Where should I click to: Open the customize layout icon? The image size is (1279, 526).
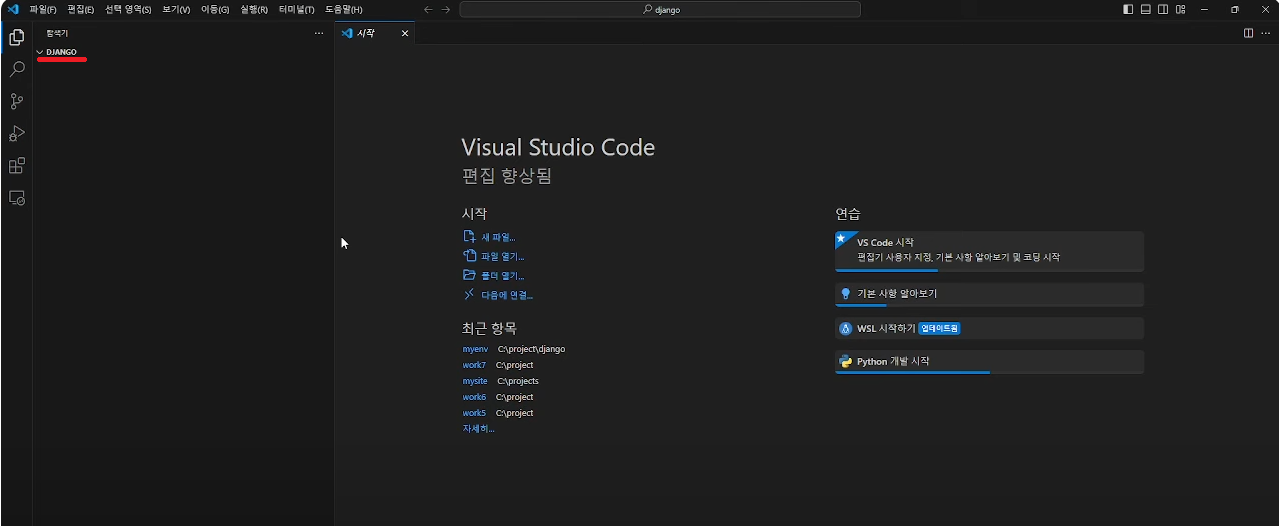click(x=1181, y=9)
